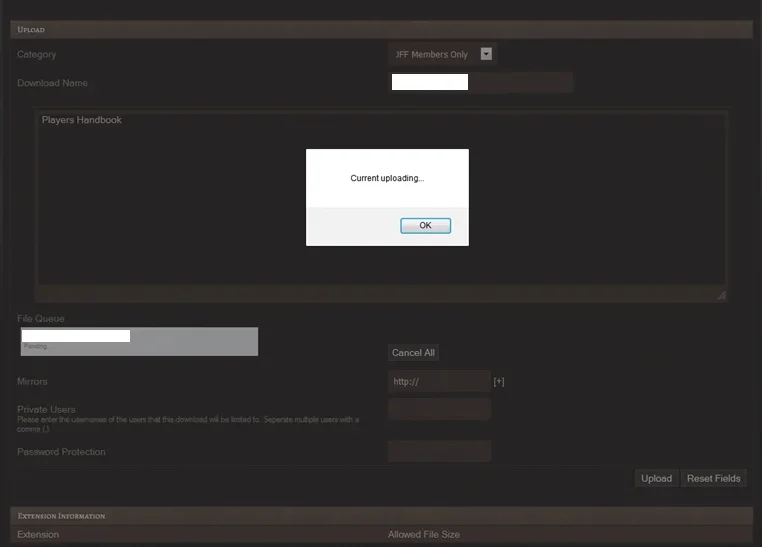762x547 pixels.
Task: Add another mirror with the [+] link
Action: [x=499, y=382]
